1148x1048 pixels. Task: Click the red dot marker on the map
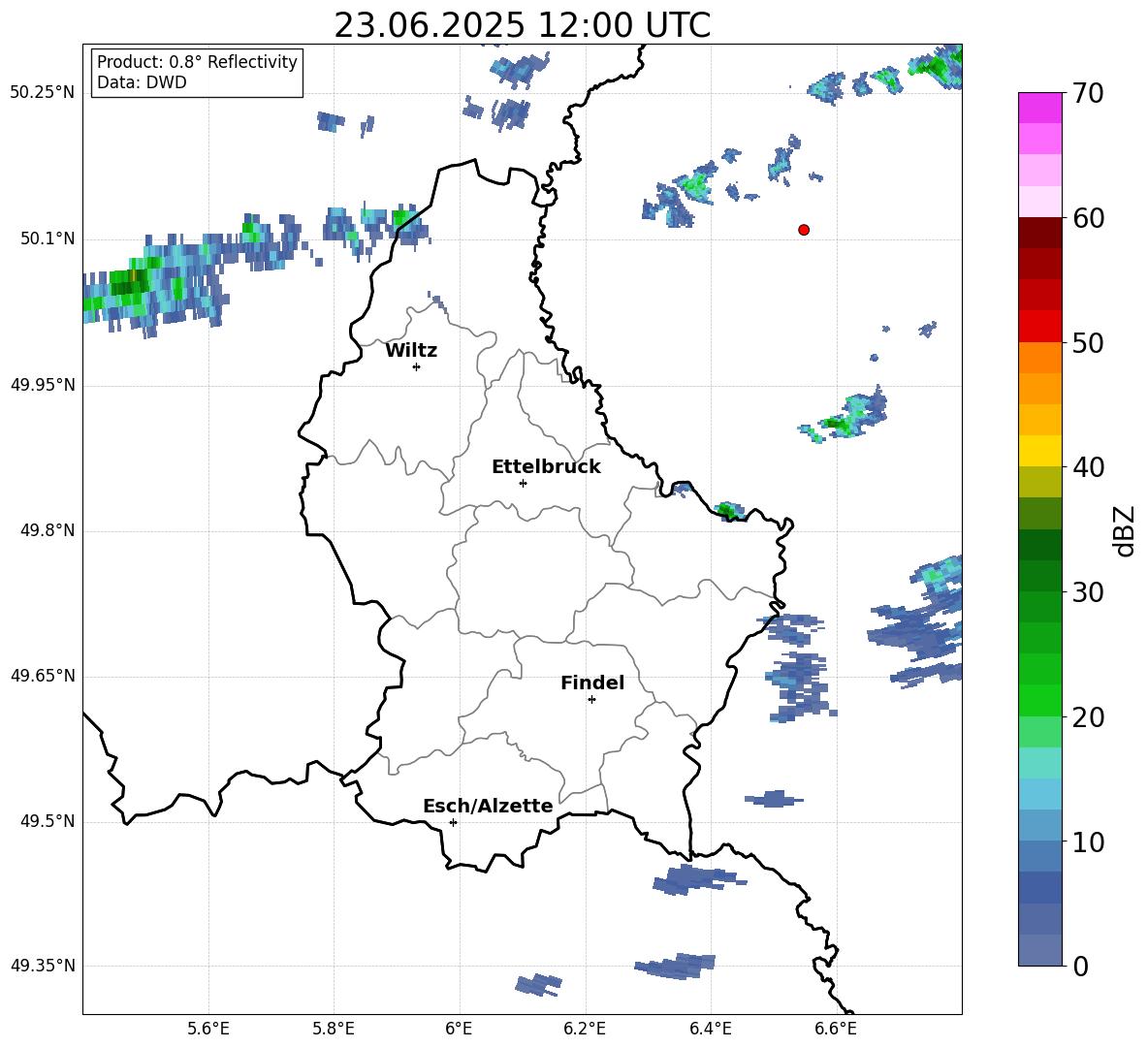click(x=804, y=230)
